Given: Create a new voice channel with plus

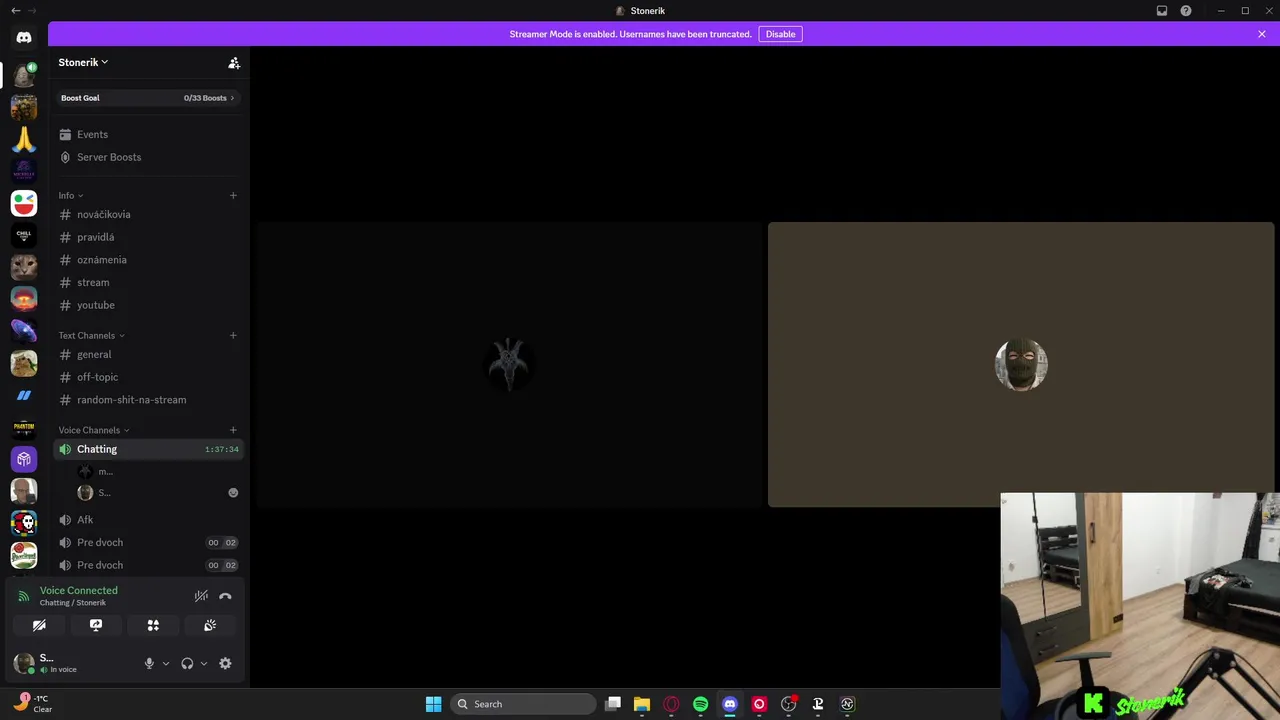Looking at the screenshot, I should point(233,430).
